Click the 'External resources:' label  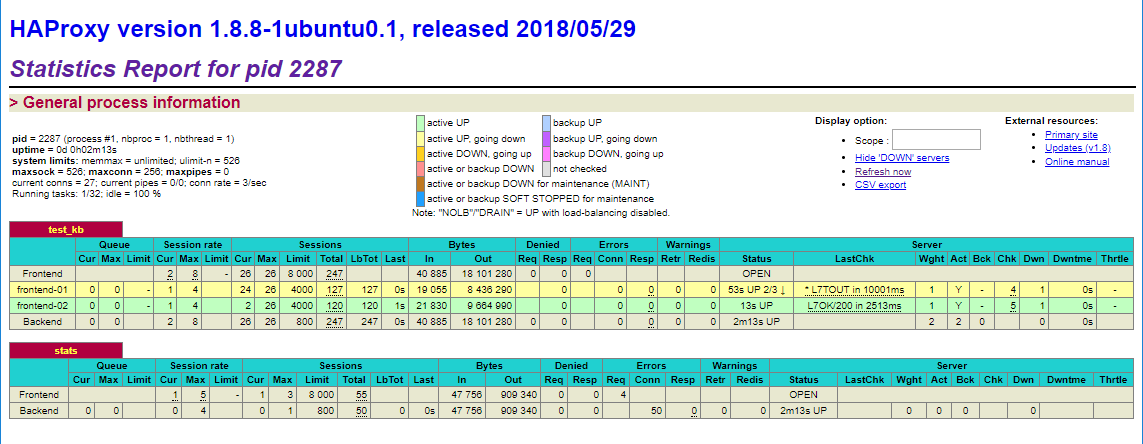point(1051,121)
